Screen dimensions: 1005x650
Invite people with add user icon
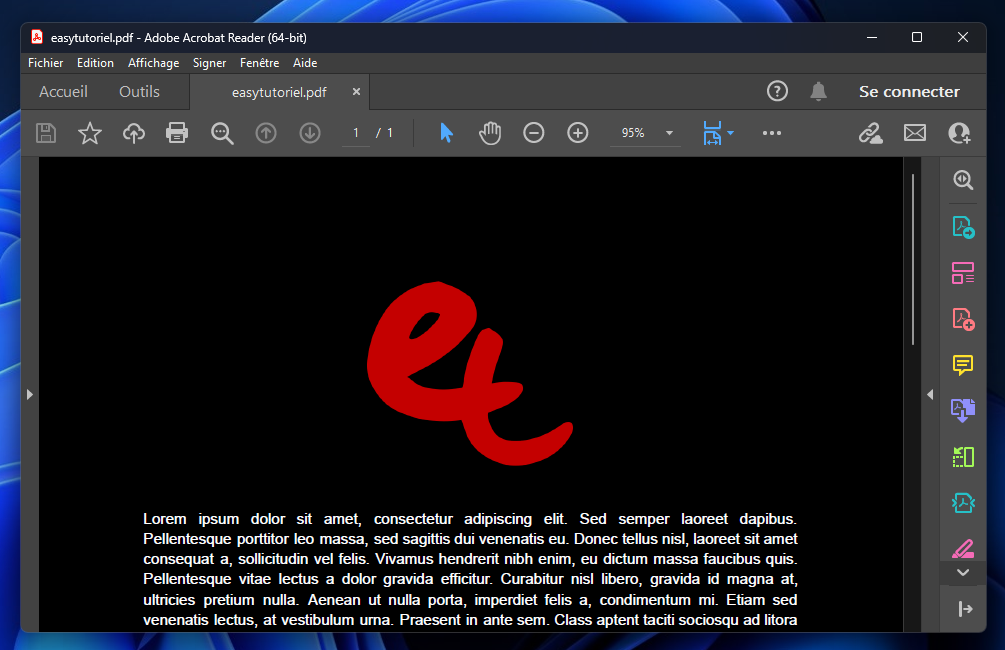click(959, 133)
